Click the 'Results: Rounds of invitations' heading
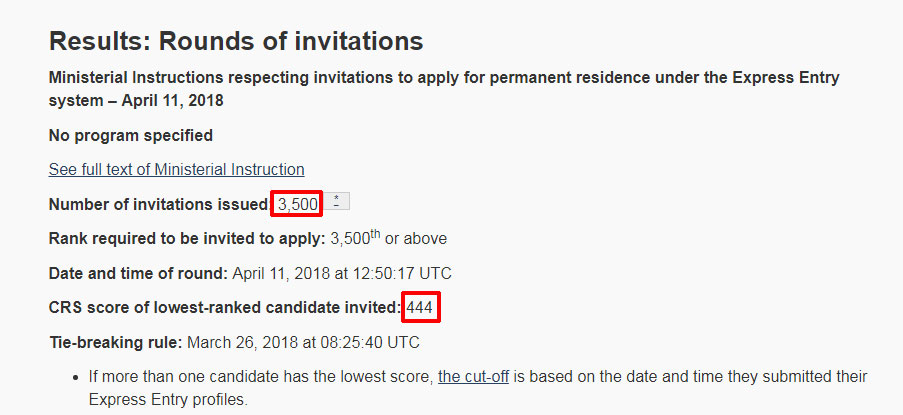Viewport: 903px width, 415px height. point(236,41)
